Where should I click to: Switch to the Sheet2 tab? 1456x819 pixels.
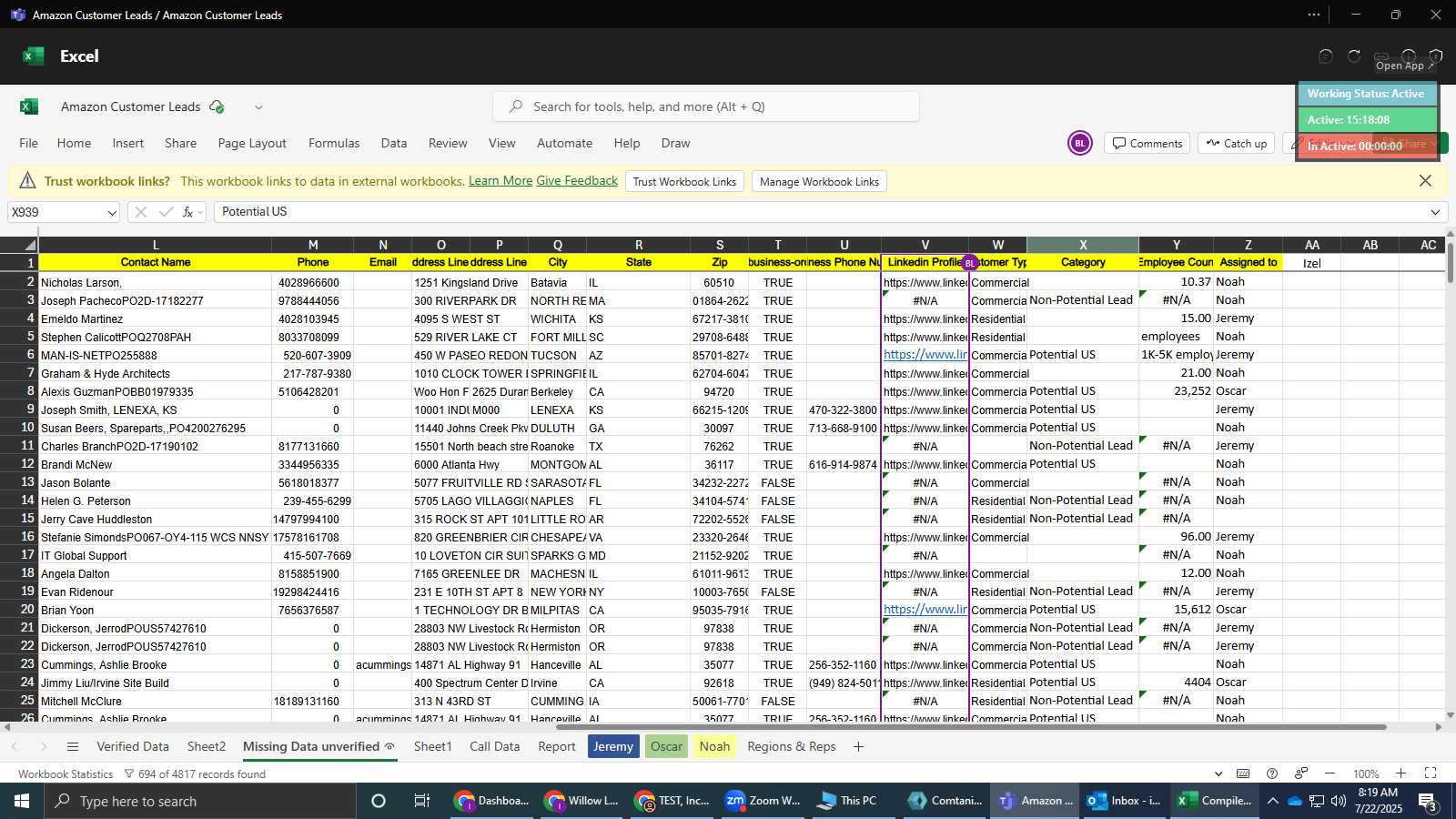[207, 747]
